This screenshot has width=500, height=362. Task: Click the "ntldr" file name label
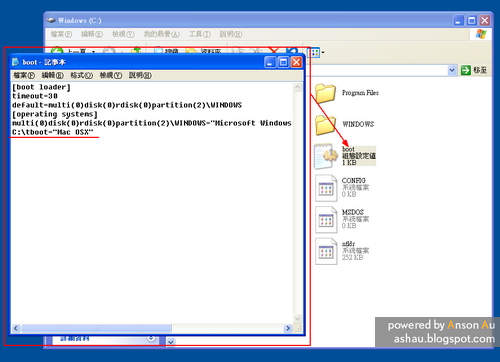tap(348, 244)
